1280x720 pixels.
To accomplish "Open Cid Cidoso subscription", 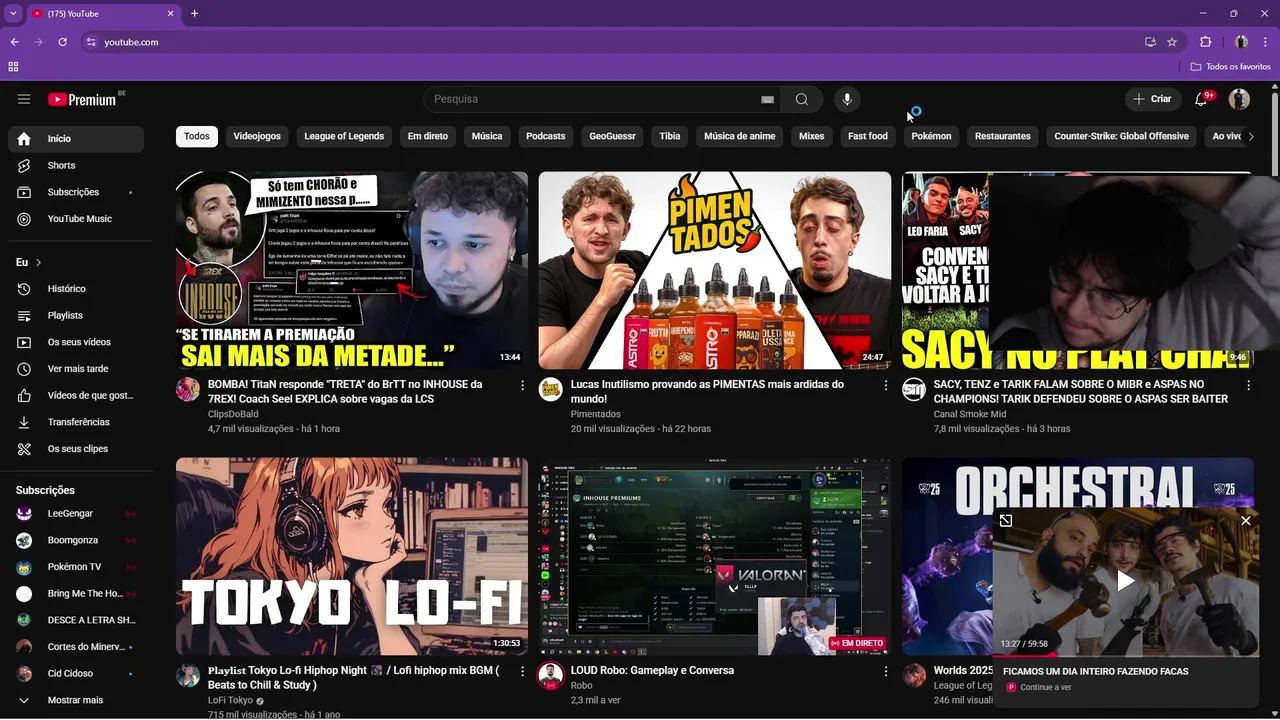I will [x=76, y=674].
